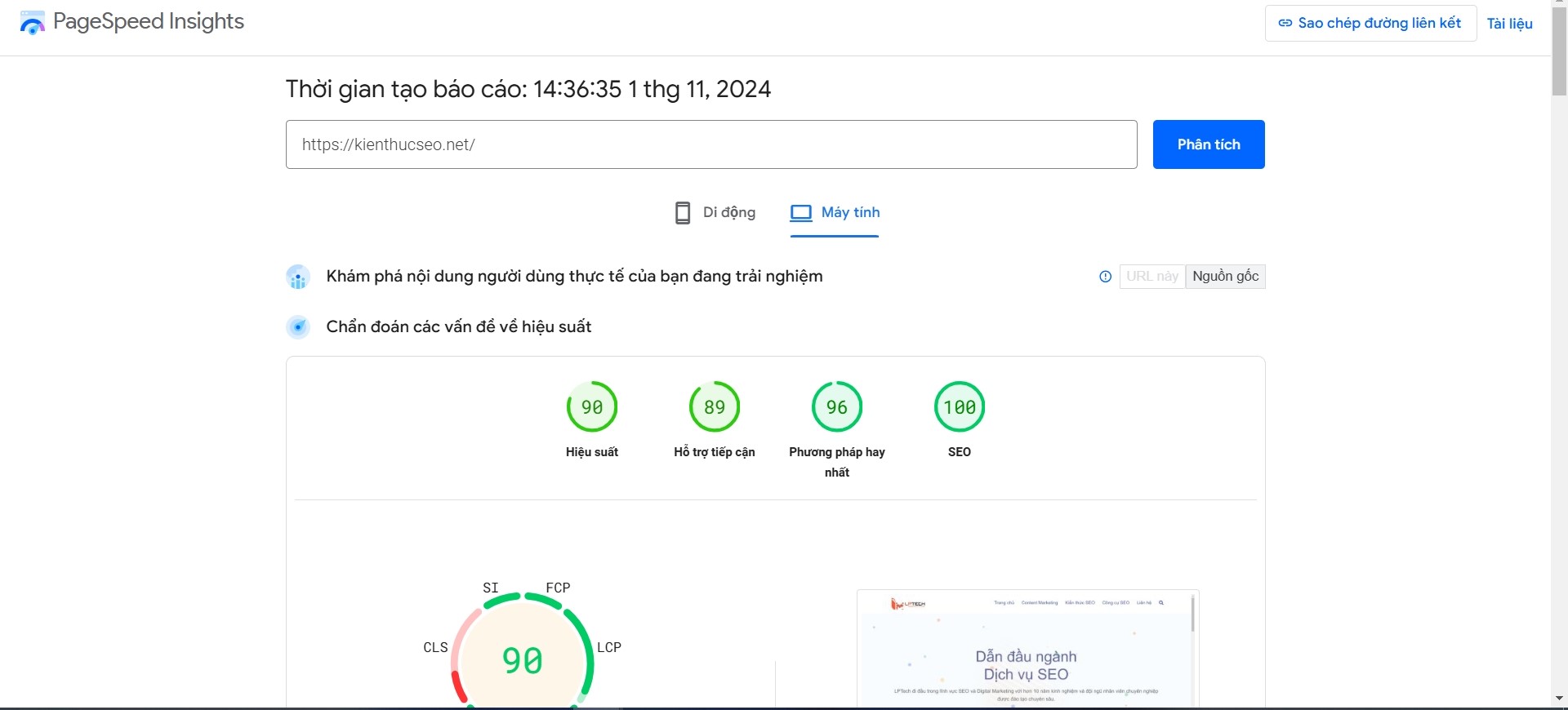Click the Phân tích analyze button
Viewport: 1568px width, 710px height.
point(1209,144)
